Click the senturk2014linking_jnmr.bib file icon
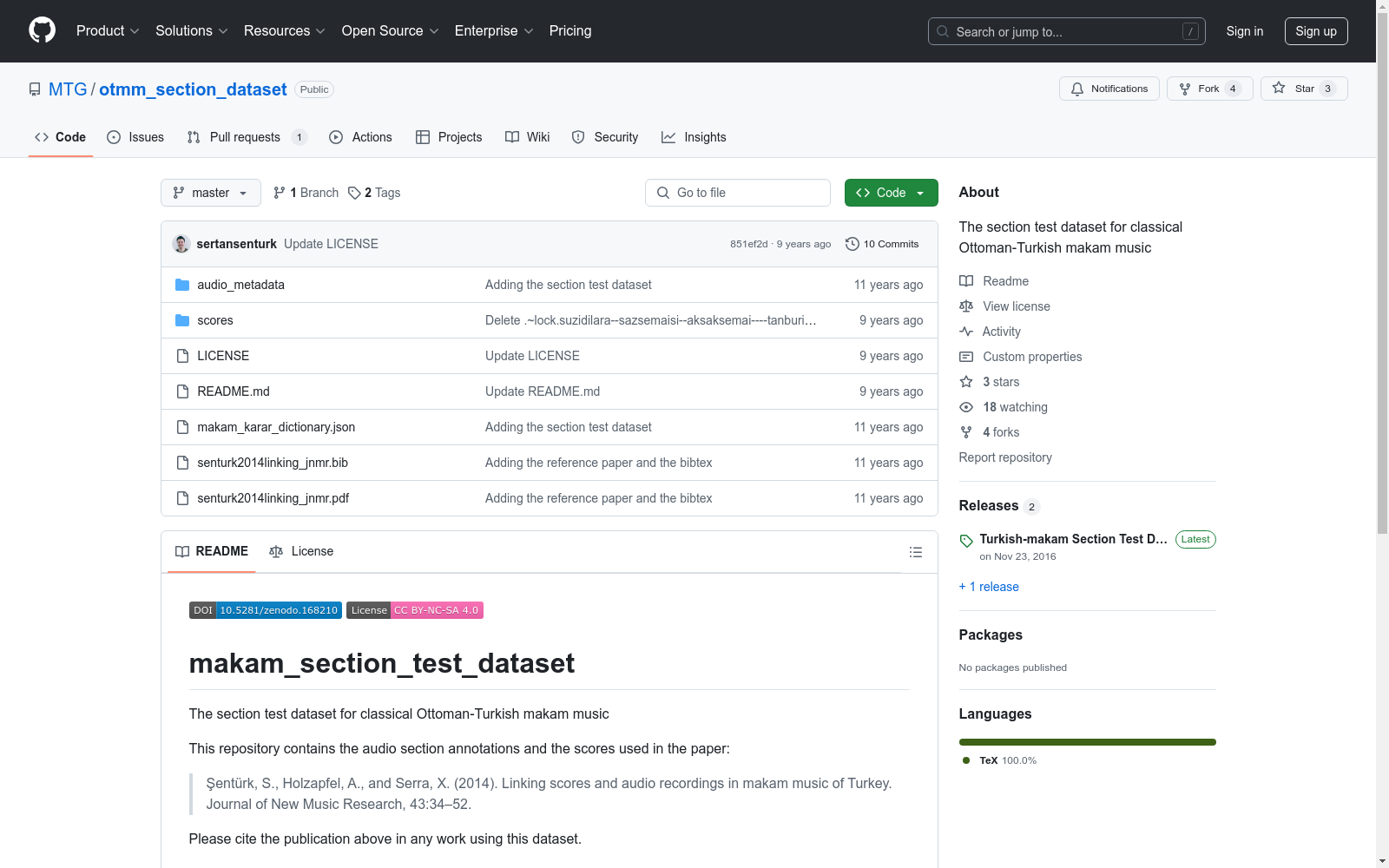This screenshot has height=868, width=1389. [182, 463]
